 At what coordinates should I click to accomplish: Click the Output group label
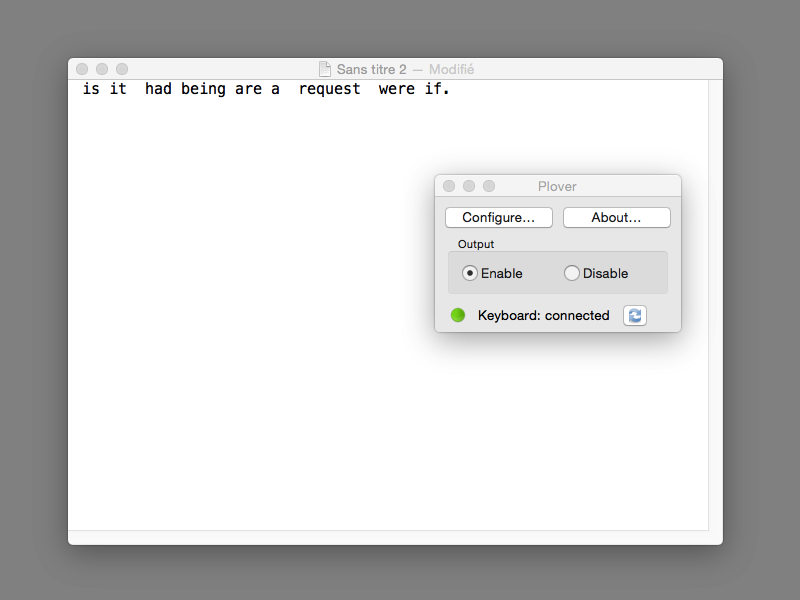(x=476, y=244)
